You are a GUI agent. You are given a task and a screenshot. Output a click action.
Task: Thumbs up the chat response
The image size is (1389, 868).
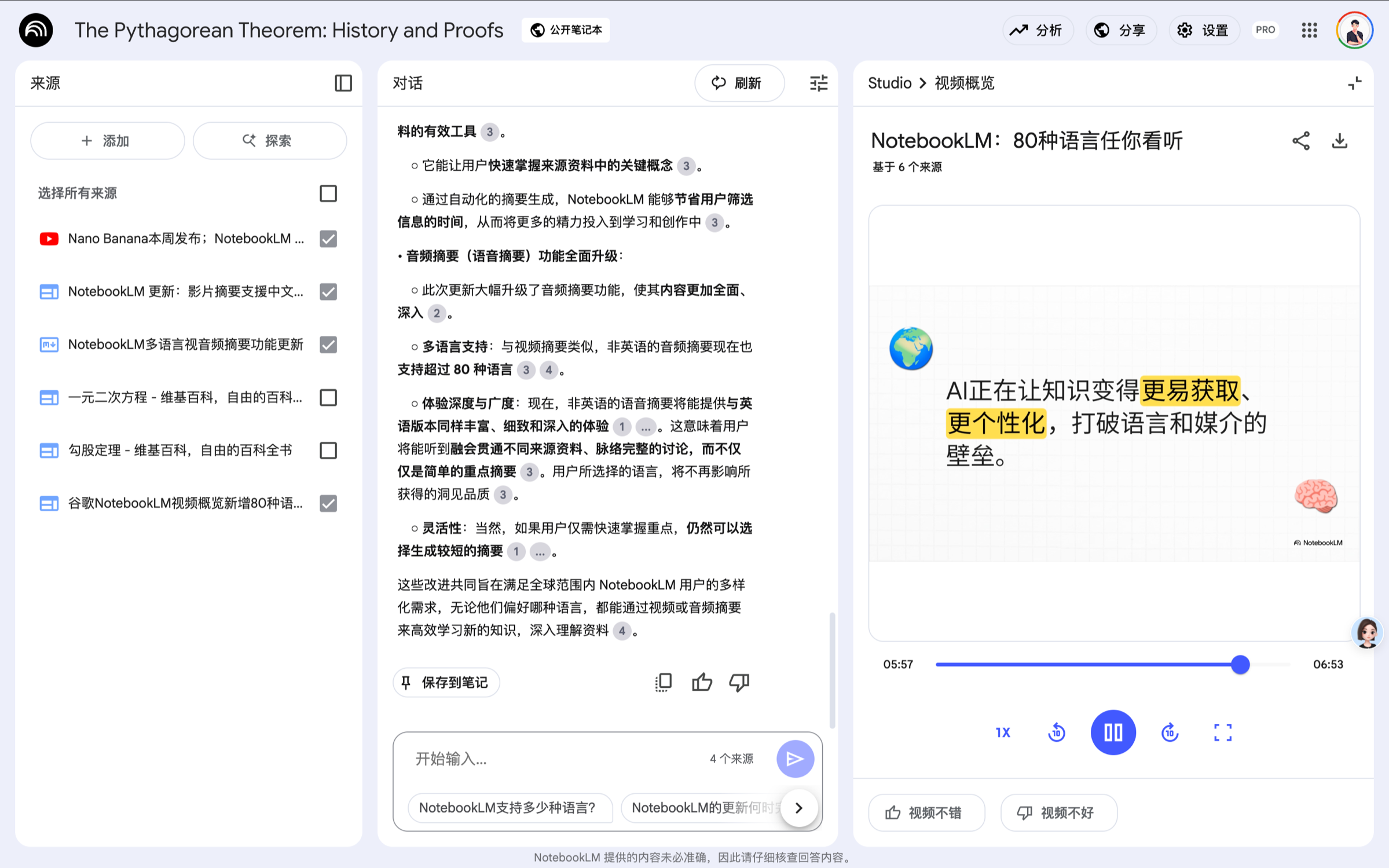[702, 682]
